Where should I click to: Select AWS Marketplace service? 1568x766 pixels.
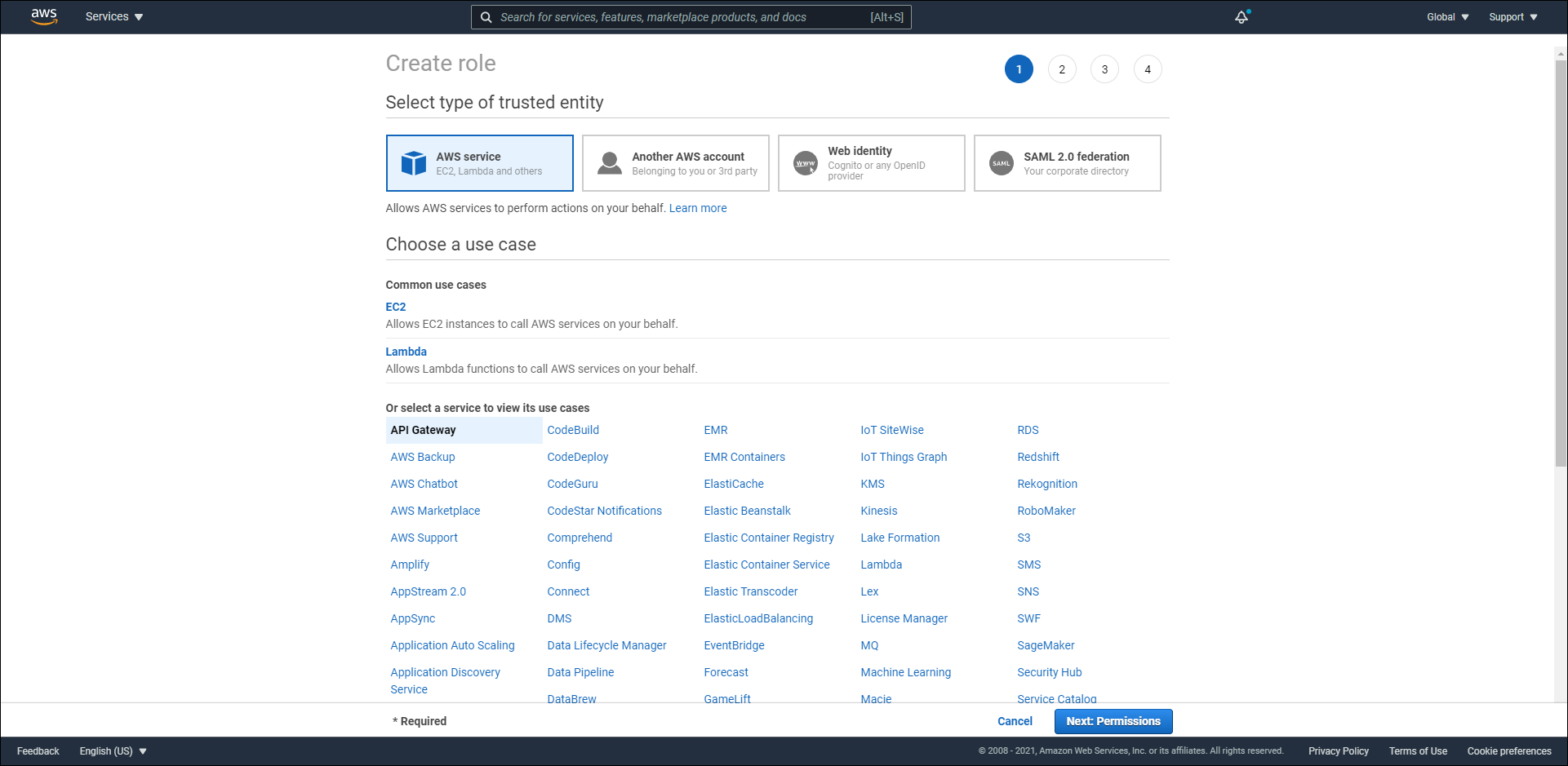tap(435, 511)
